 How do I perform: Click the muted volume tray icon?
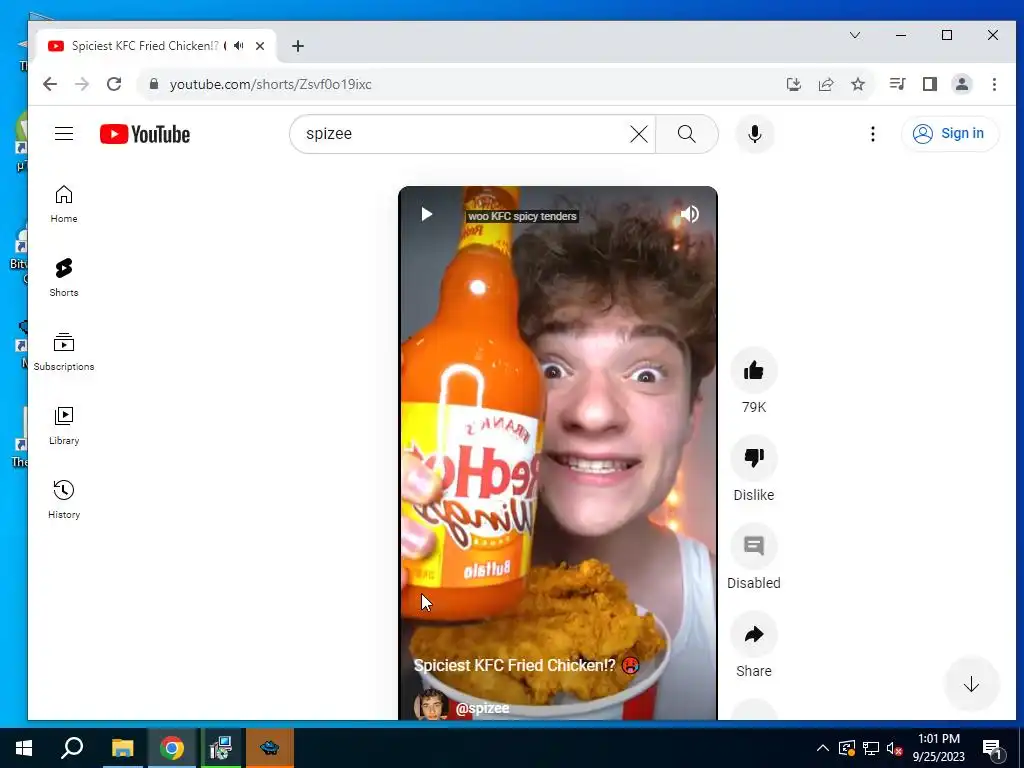tap(895, 748)
